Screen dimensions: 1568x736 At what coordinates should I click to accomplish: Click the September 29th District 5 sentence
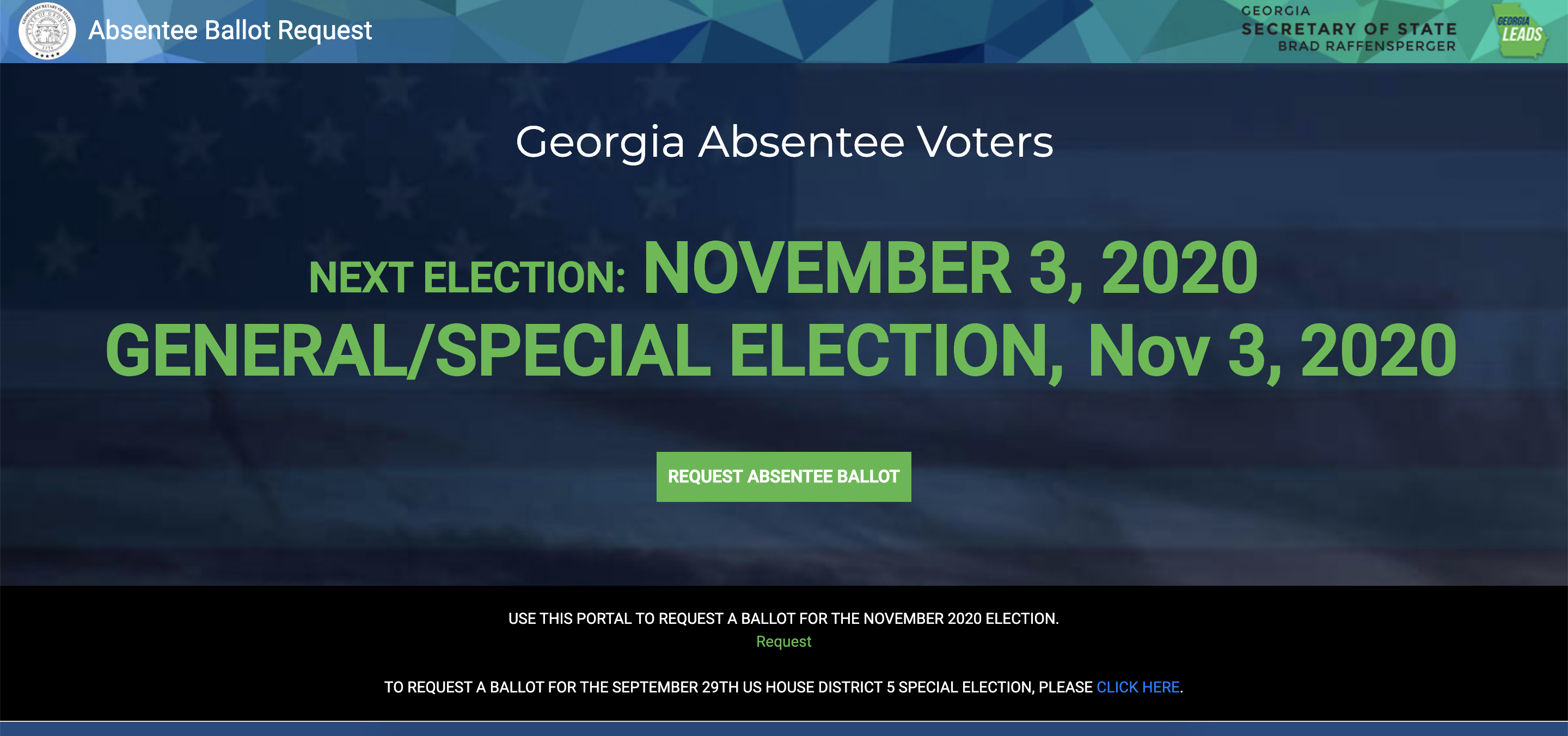pos(783,688)
